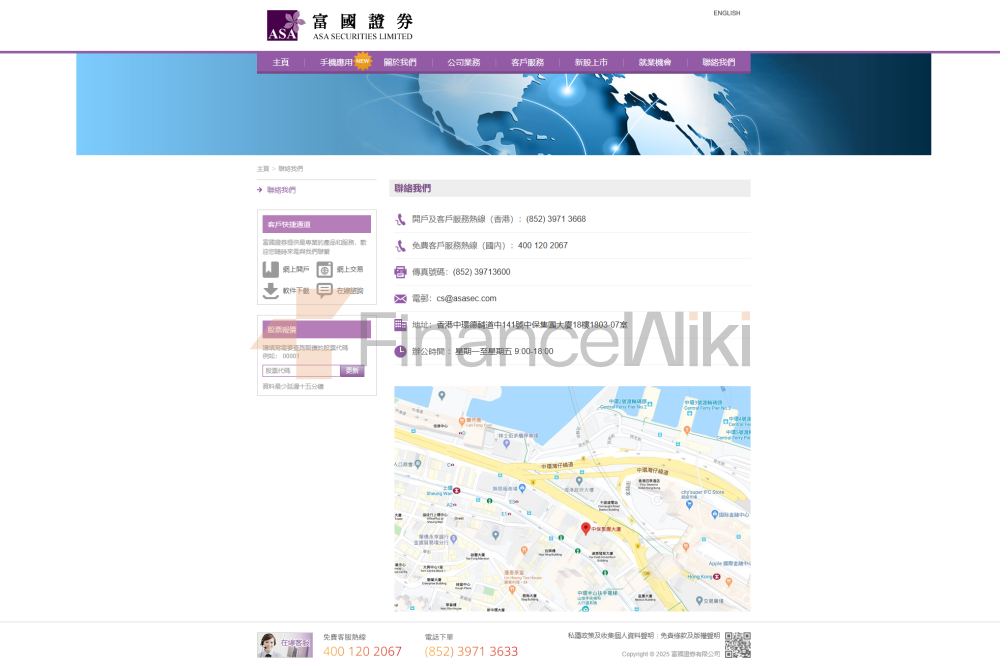Click the Copyright 2025 富國證券有限公司 footer text
This screenshot has height=668, width=1000.
(671, 654)
